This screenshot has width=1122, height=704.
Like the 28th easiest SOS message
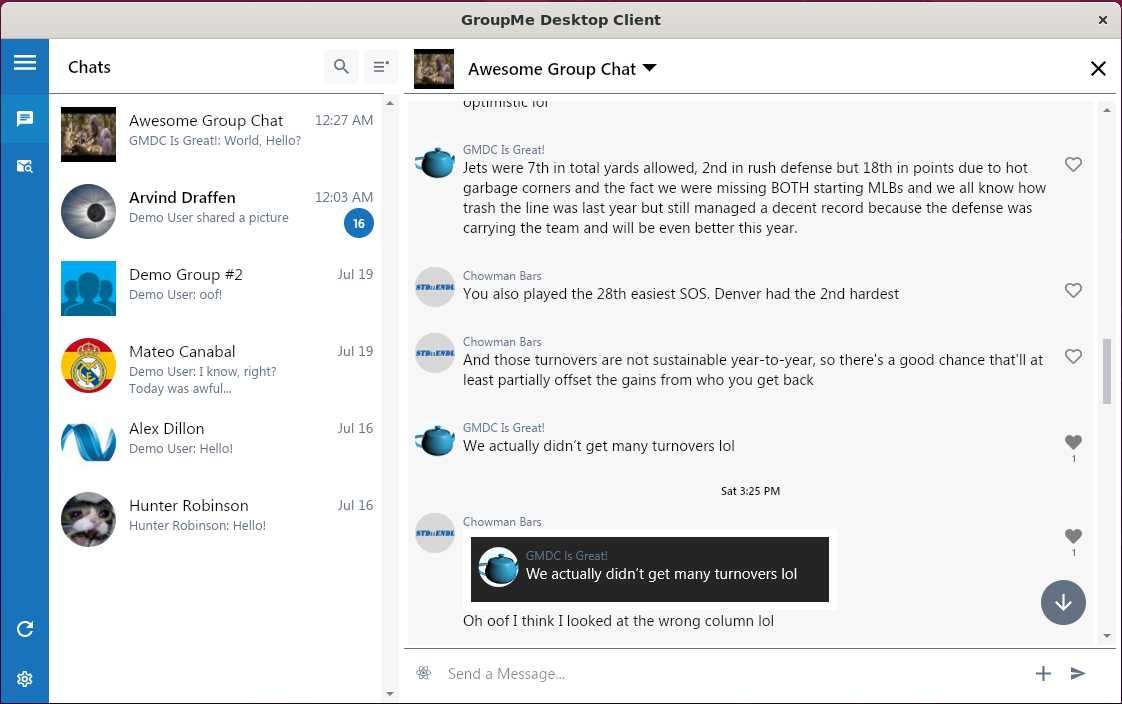click(x=1073, y=290)
